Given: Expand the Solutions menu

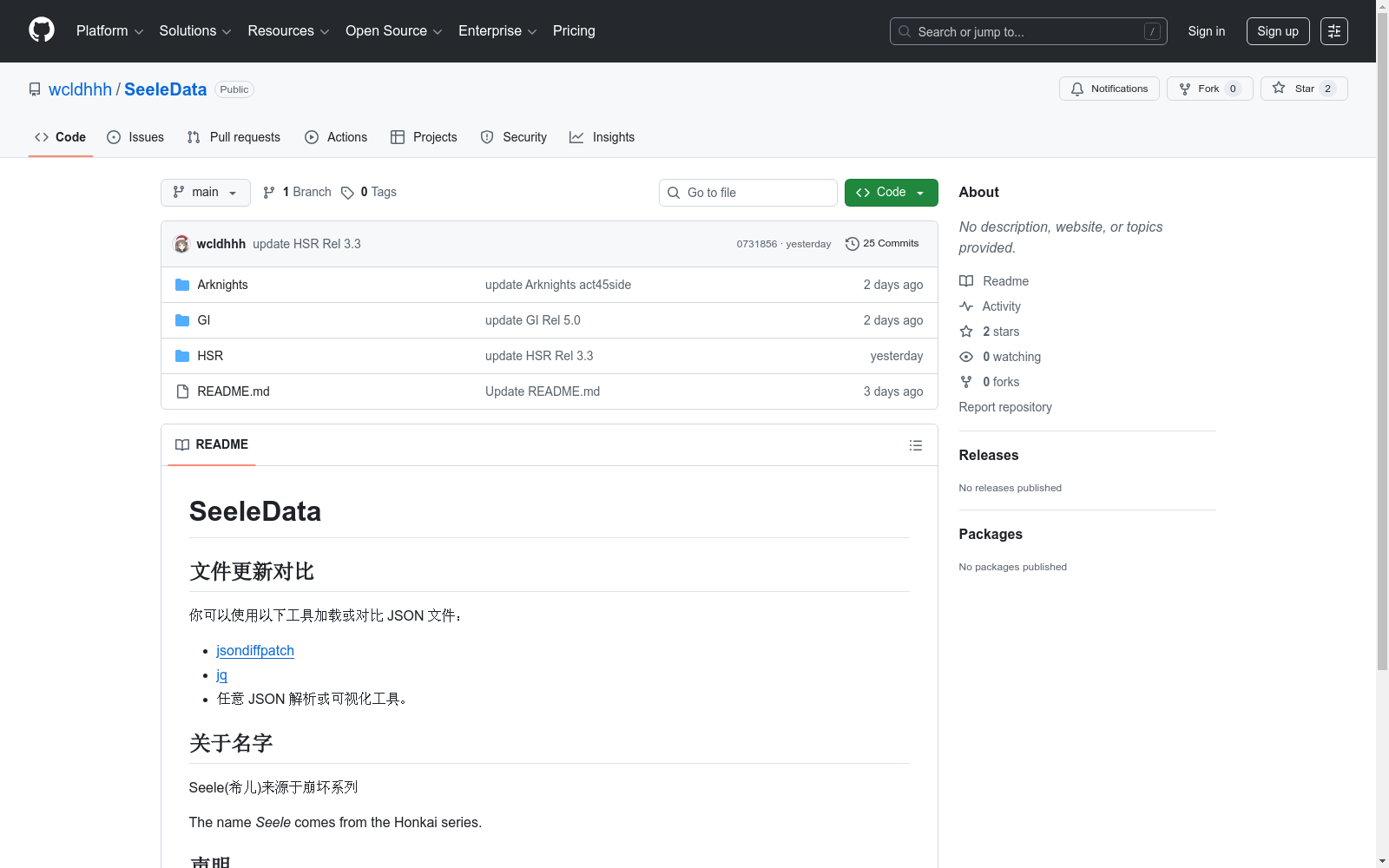Looking at the screenshot, I should click(195, 31).
